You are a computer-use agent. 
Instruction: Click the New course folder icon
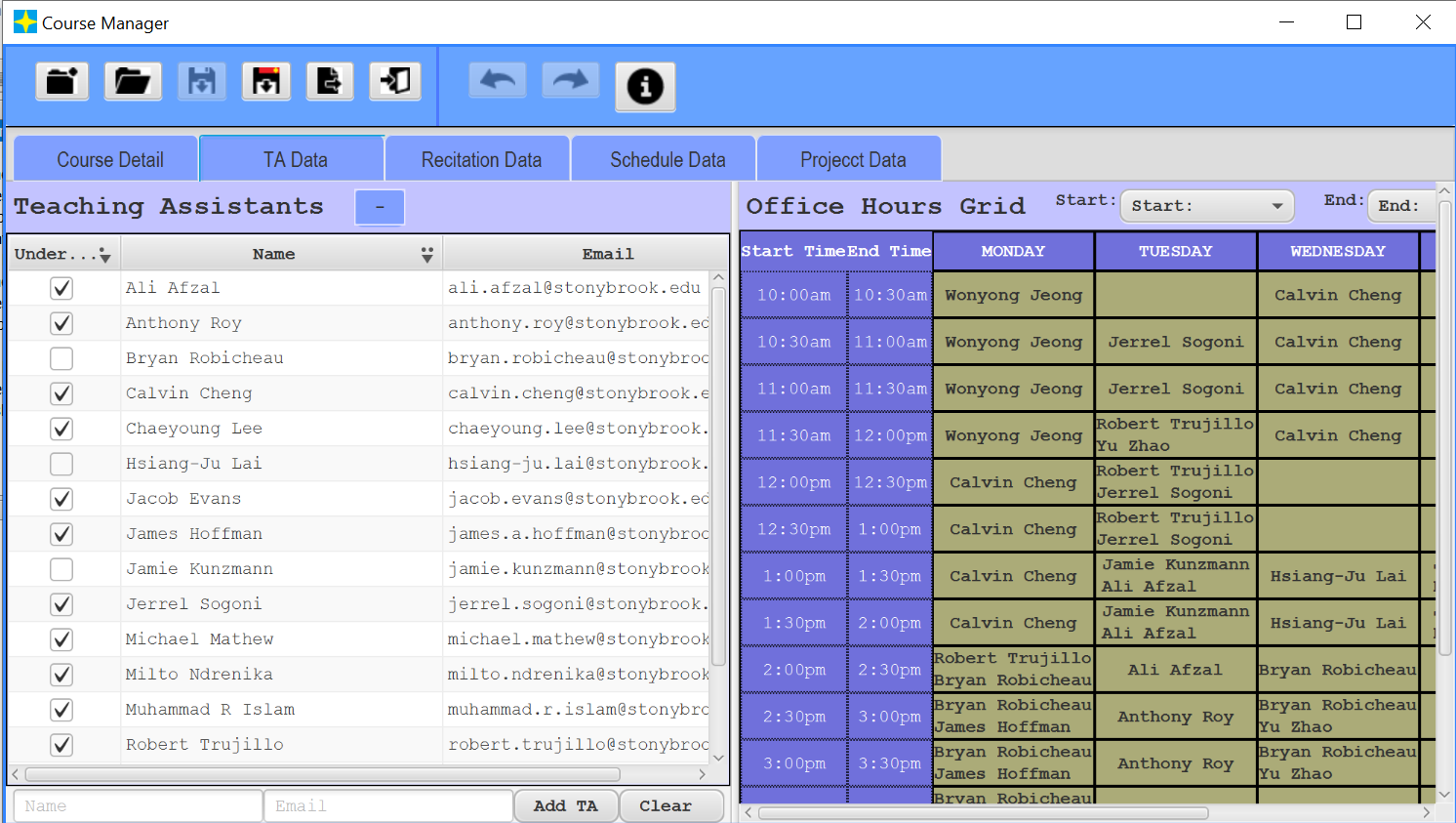62,81
